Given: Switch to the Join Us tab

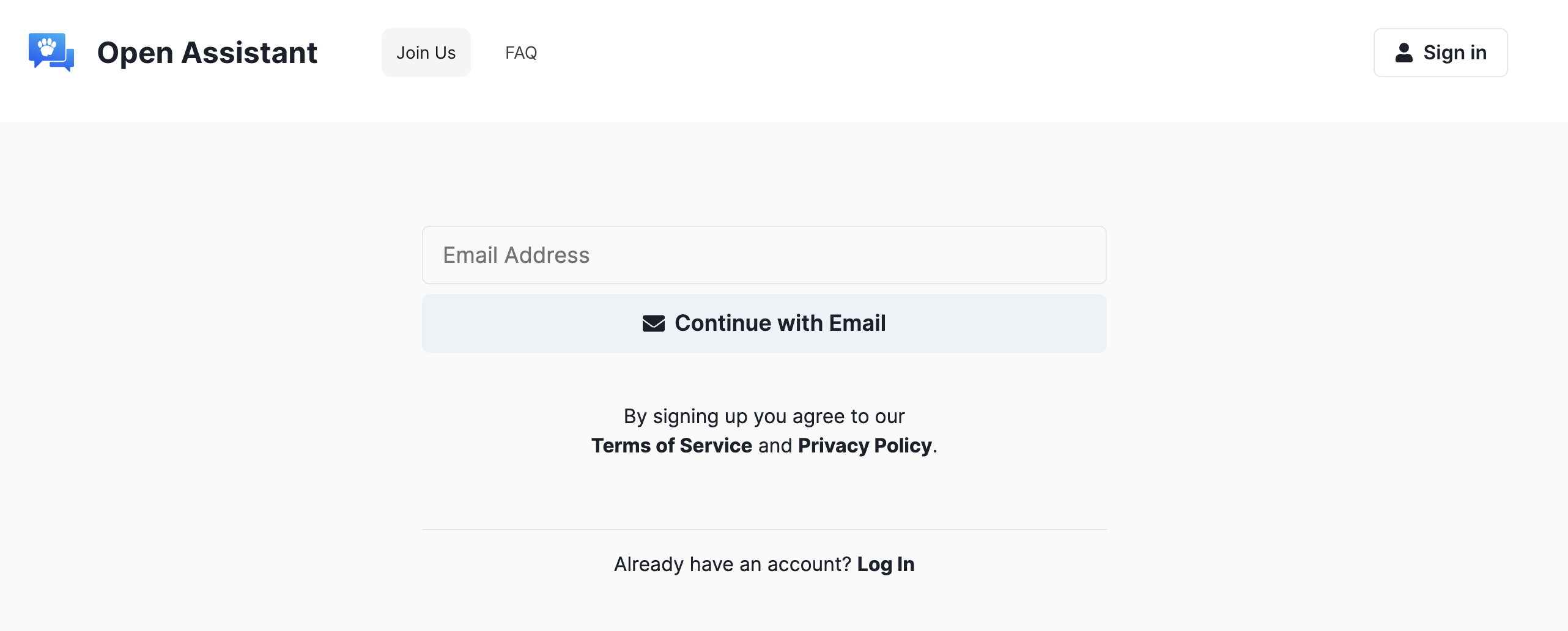Looking at the screenshot, I should [426, 53].
